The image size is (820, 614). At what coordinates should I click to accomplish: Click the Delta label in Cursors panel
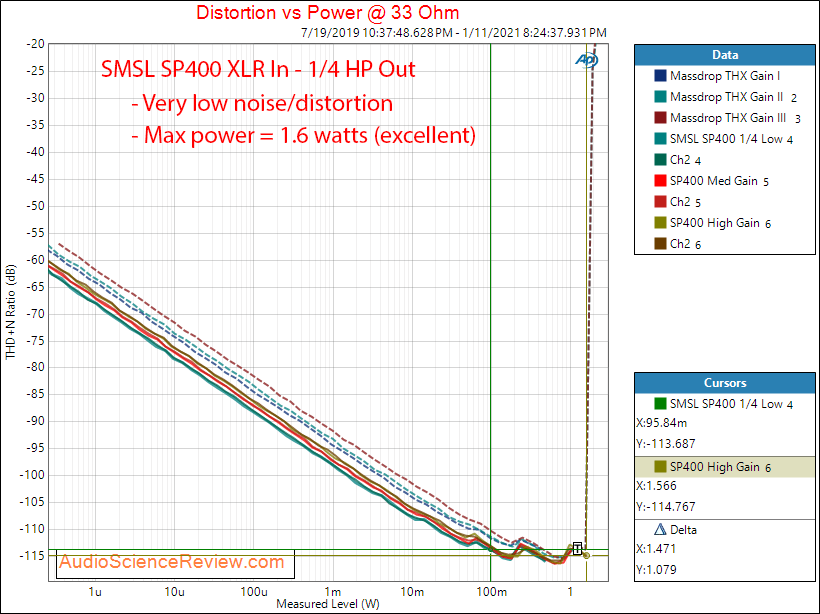684,530
